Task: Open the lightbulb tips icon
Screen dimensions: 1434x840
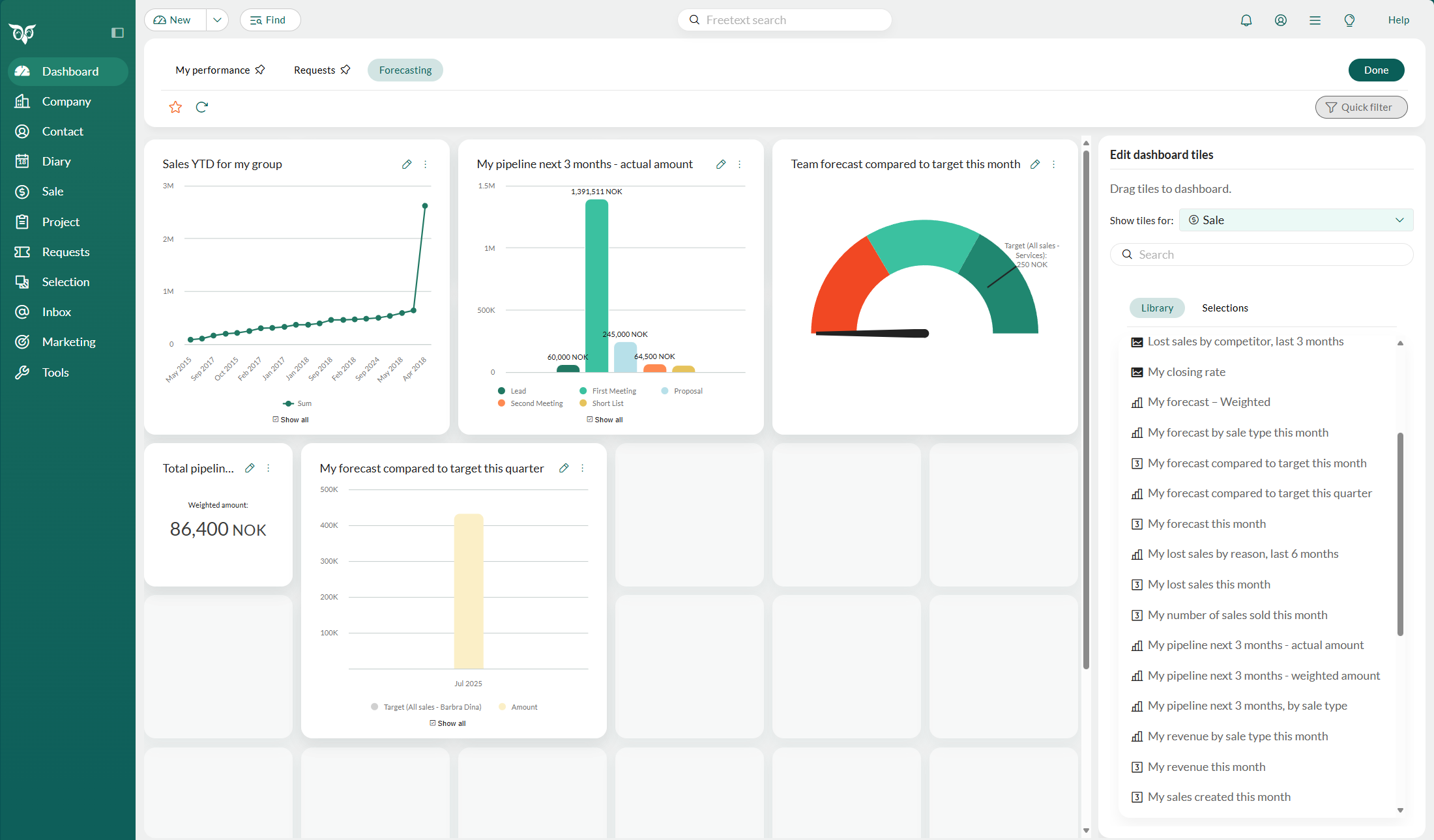Action: pyautogui.click(x=1349, y=20)
